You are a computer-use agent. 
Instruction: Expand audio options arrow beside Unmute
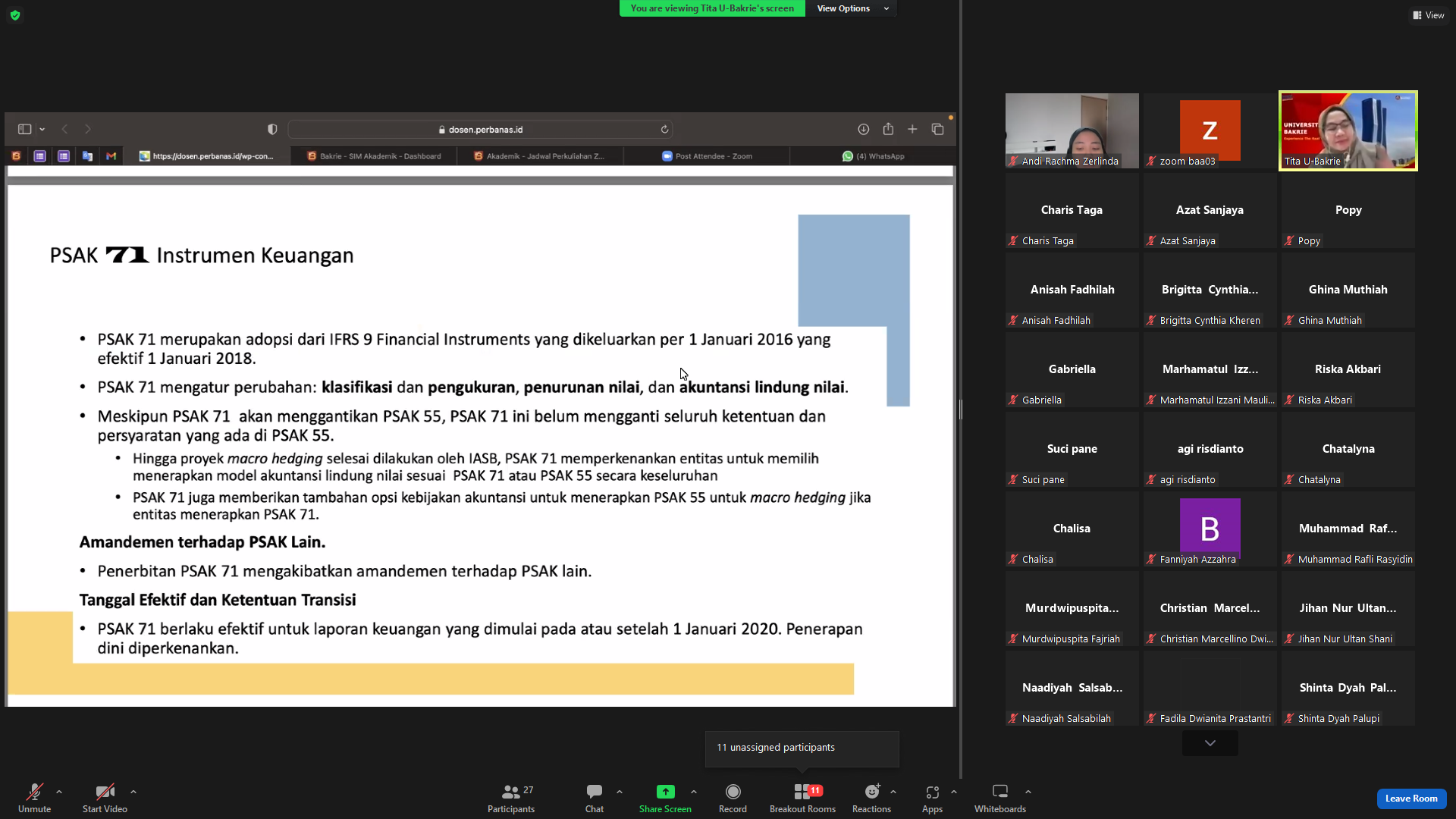click(59, 792)
